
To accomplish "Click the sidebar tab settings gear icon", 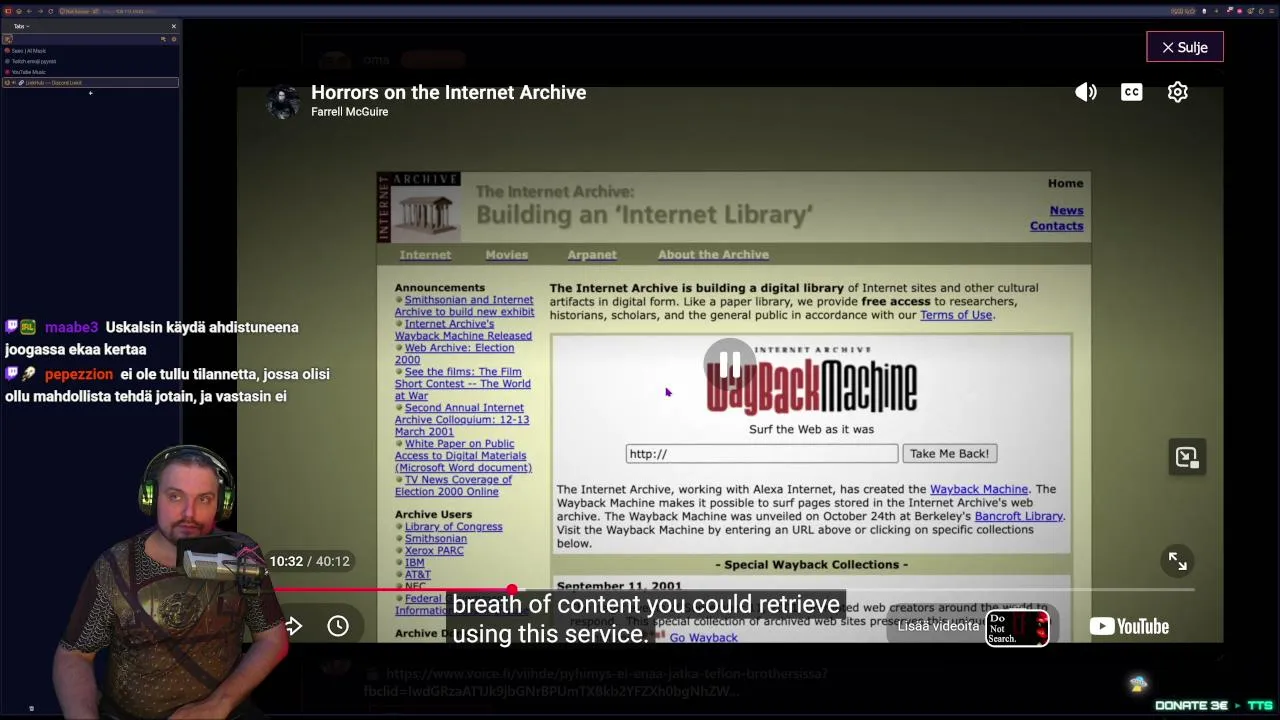I will [x=173, y=39].
